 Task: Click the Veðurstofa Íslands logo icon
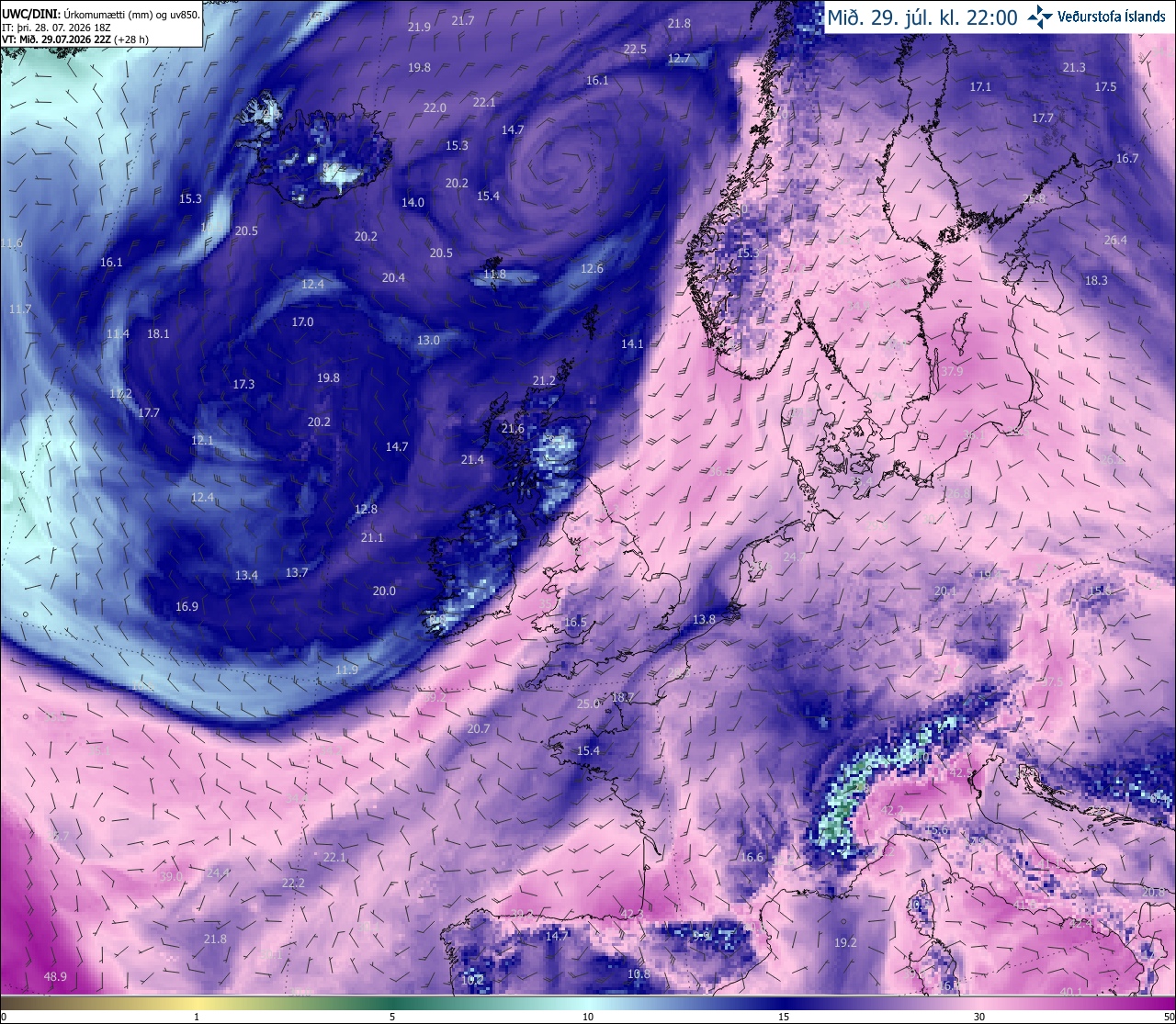pos(1040,17)
